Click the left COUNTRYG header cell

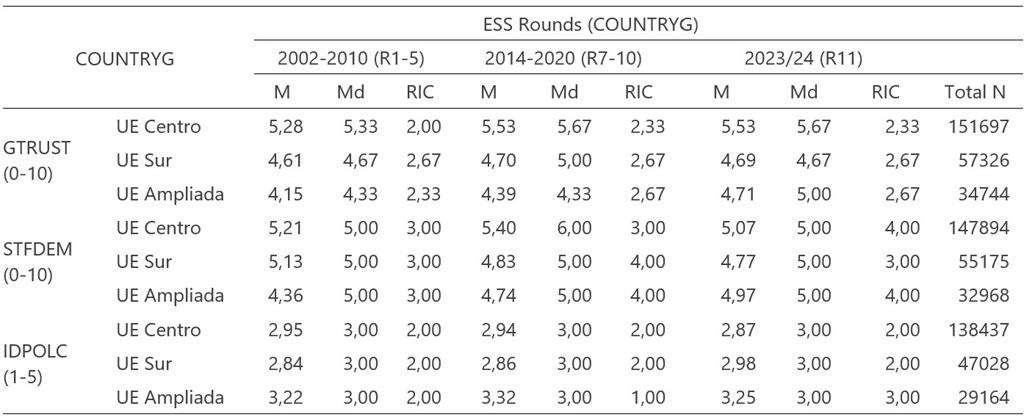tap(125, 59)
